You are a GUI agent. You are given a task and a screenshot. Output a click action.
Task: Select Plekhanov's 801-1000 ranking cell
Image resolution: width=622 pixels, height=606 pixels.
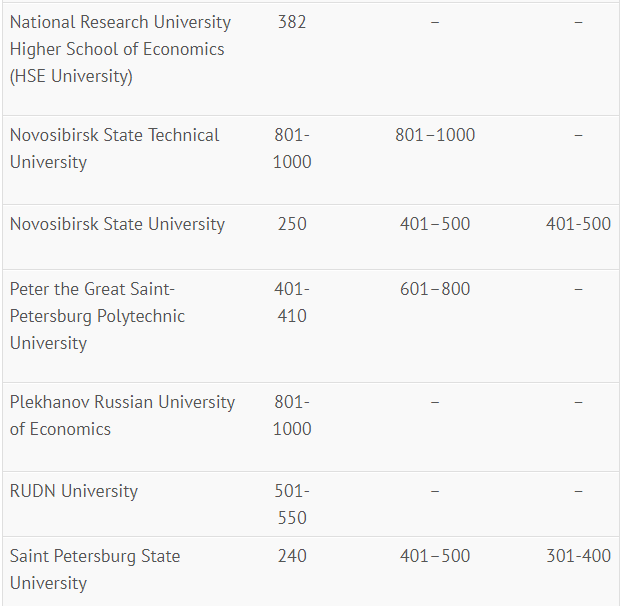click(x=292, y=416)
